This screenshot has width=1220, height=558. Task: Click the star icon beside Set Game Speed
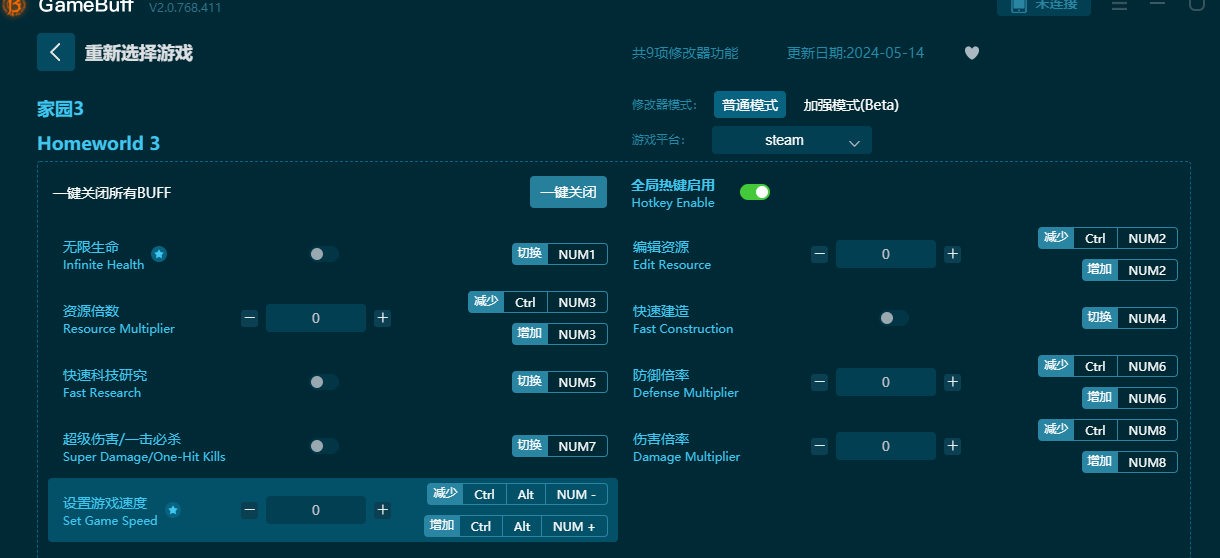point(173,510)
